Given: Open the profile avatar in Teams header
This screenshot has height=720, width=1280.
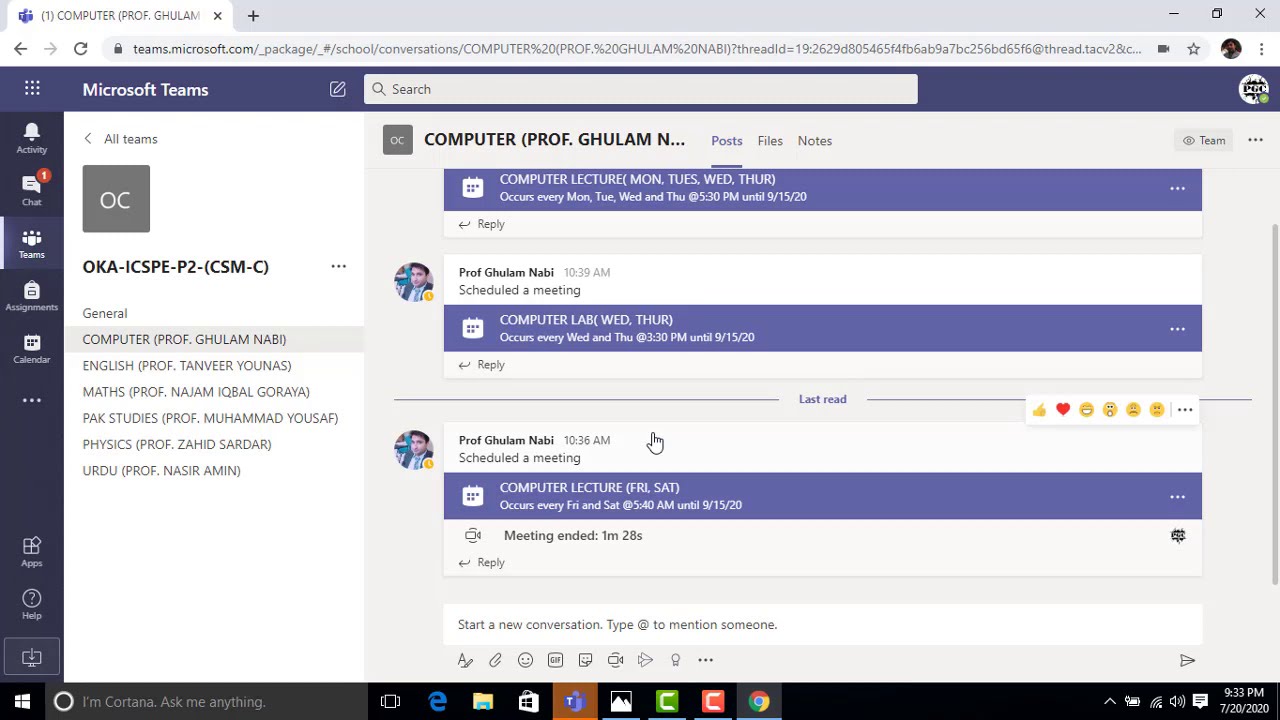Looking at the screenshot, I should tap(1254, 89).
